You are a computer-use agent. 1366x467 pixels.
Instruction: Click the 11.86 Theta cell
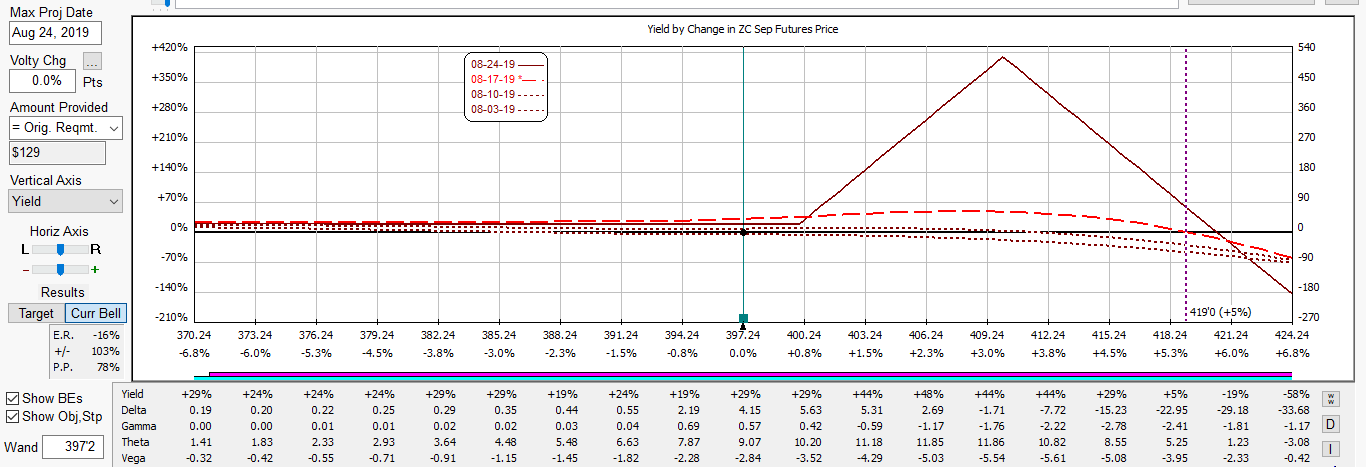(987, 442)
